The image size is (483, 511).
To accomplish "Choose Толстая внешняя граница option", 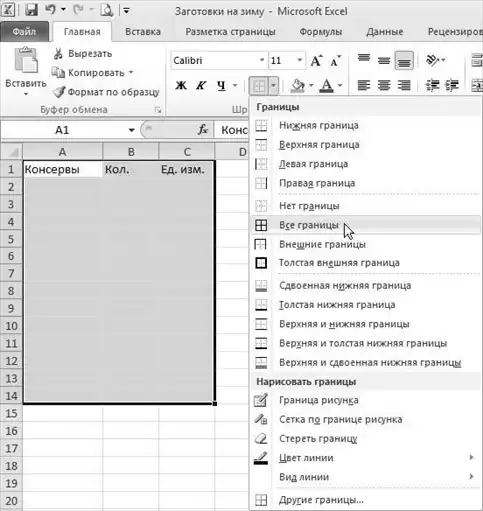I will pyautogui.click(x=365, y=263).
